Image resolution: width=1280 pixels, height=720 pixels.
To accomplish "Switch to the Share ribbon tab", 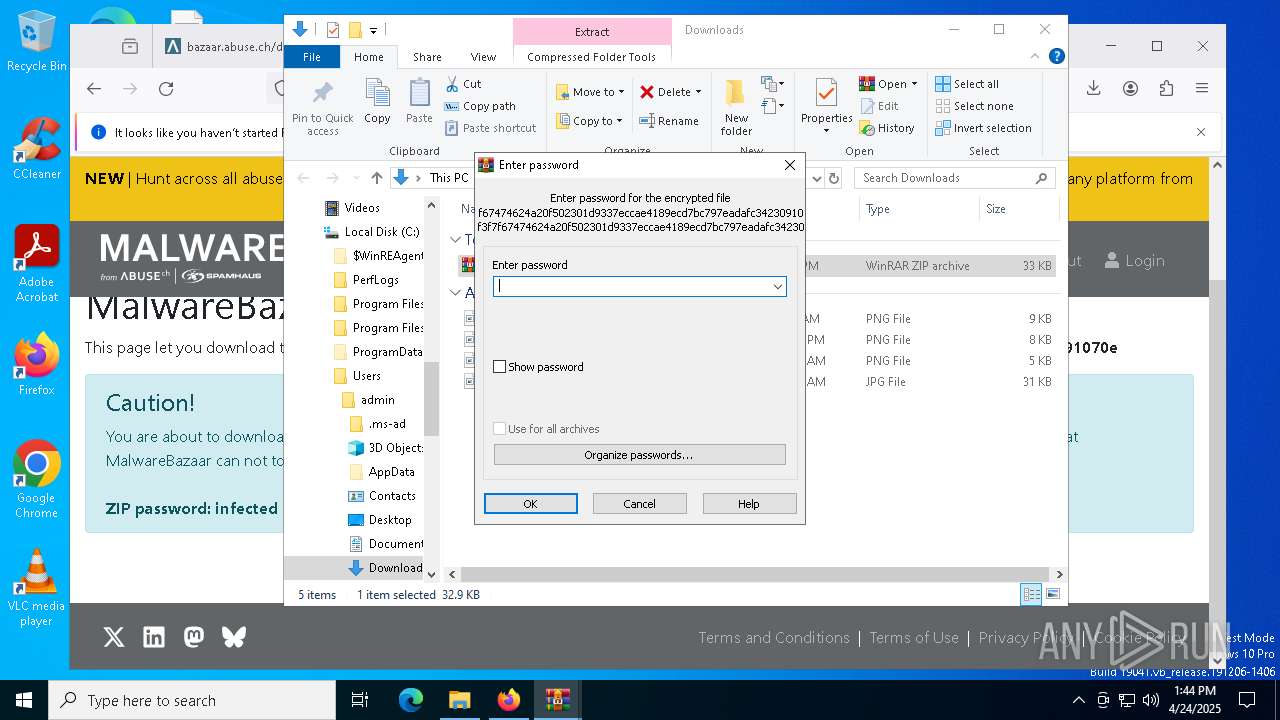I will tap(427, 57).
